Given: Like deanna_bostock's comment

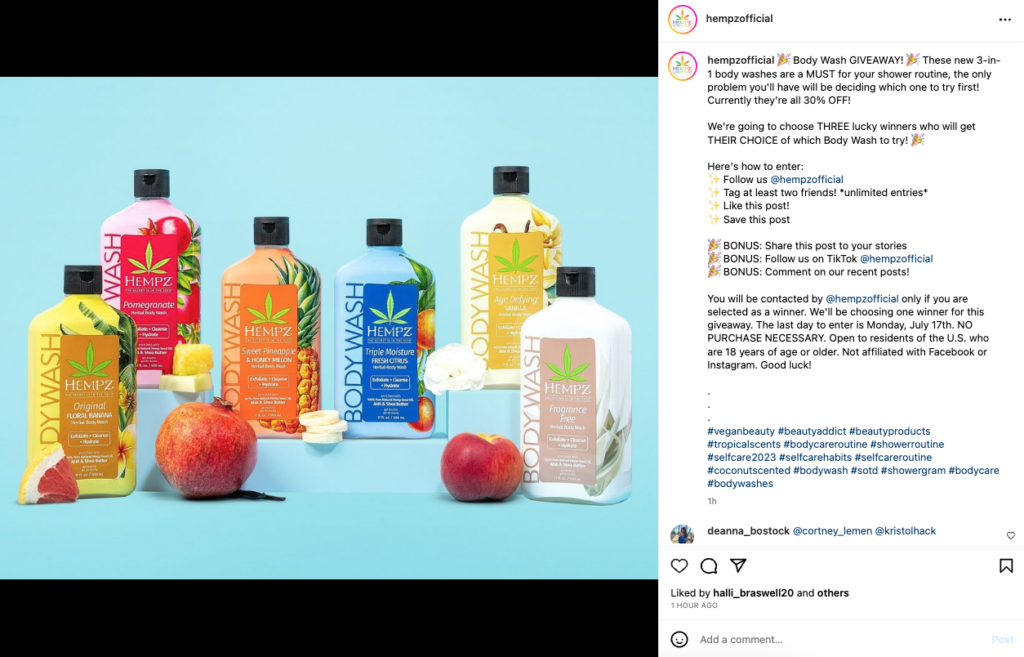Looking at the screenshot, I should pyautogui.click(x=1010, y=536).
